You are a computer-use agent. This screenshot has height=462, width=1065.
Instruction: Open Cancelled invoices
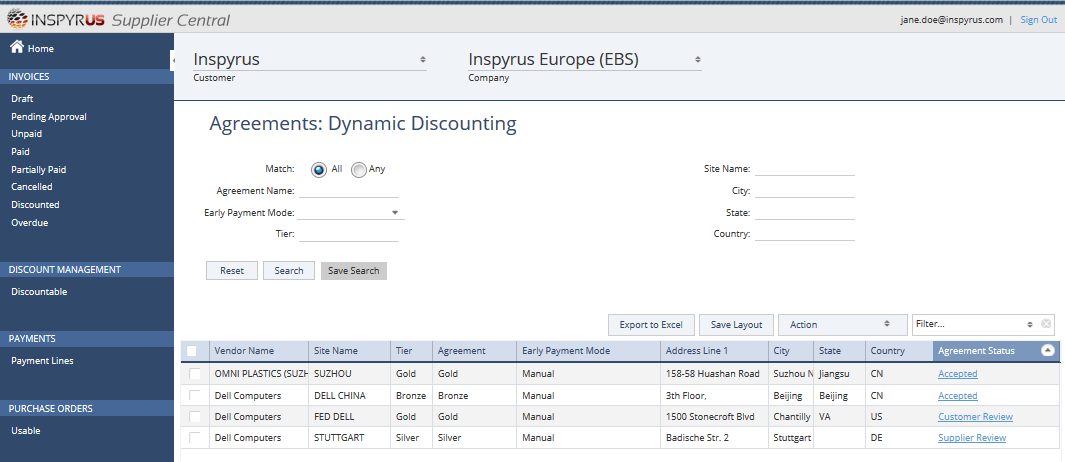coord(32,186)
